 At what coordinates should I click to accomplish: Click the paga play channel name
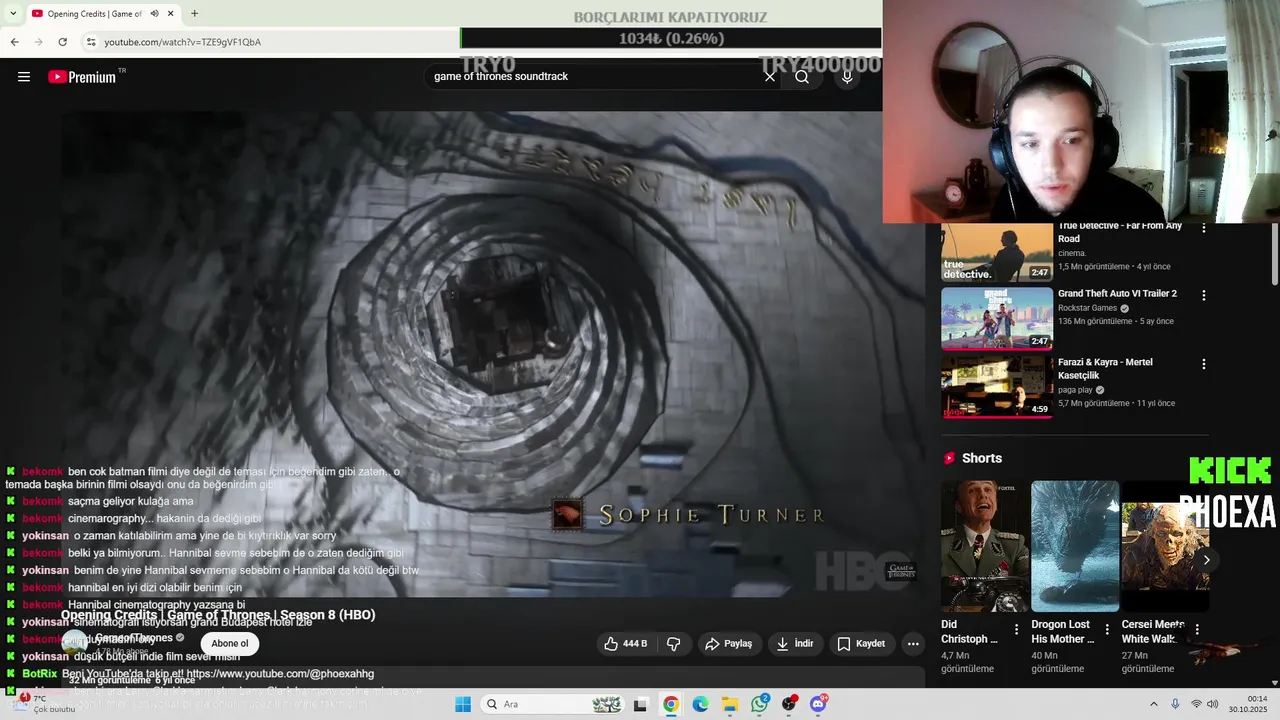click(1075, 390)
